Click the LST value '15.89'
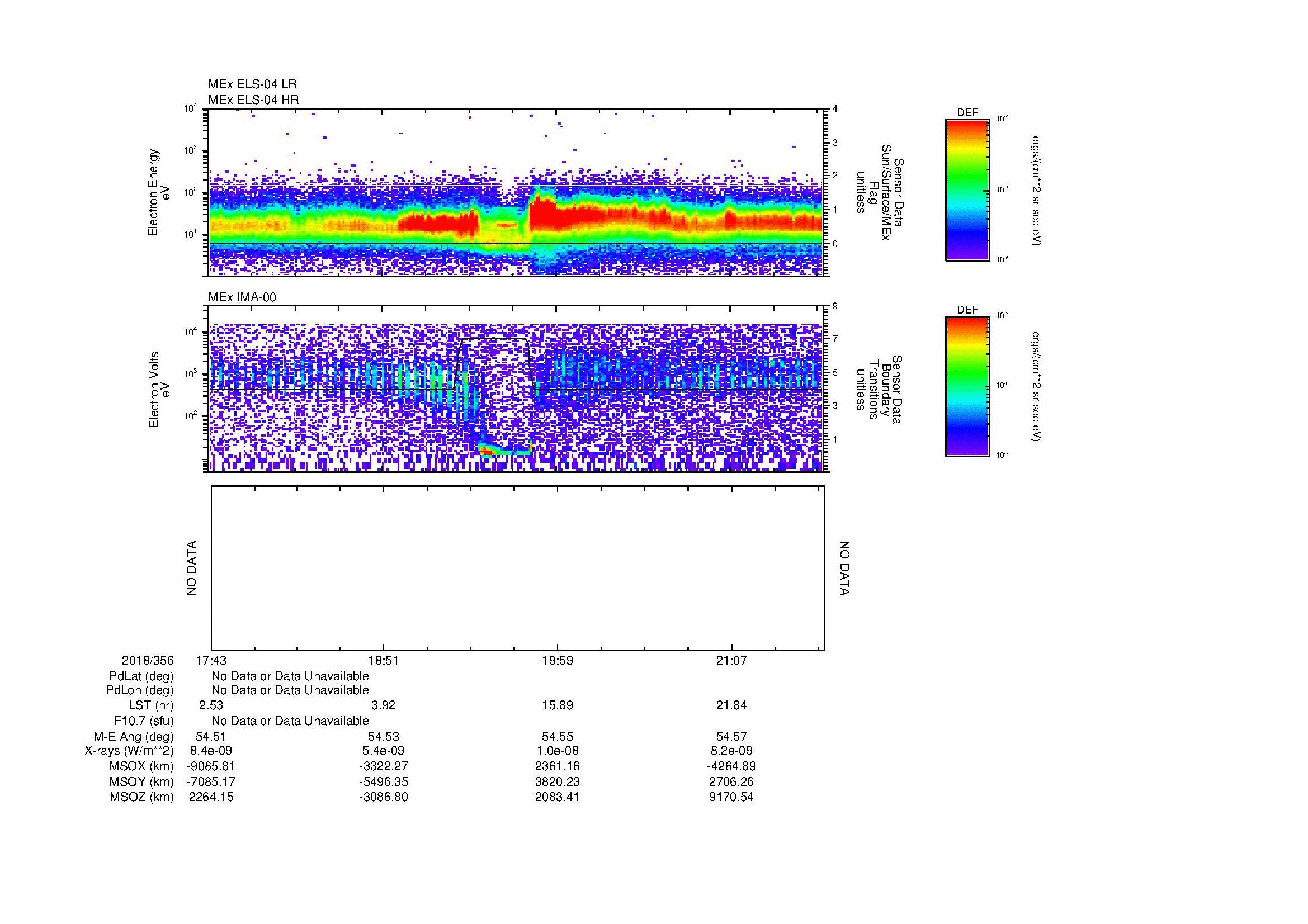 coord(558,705)
